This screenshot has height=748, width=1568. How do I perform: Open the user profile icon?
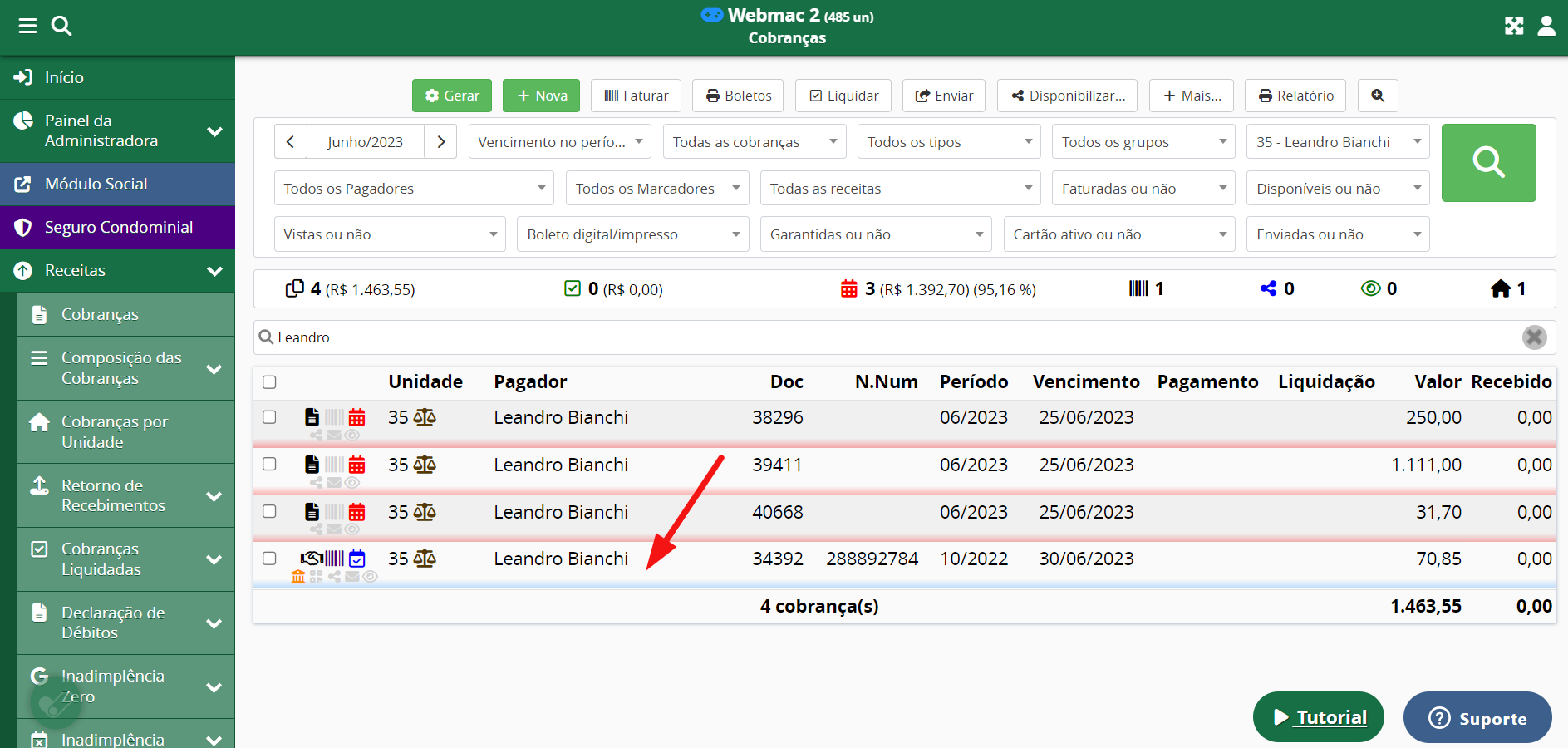click(x=1546, y=26)
